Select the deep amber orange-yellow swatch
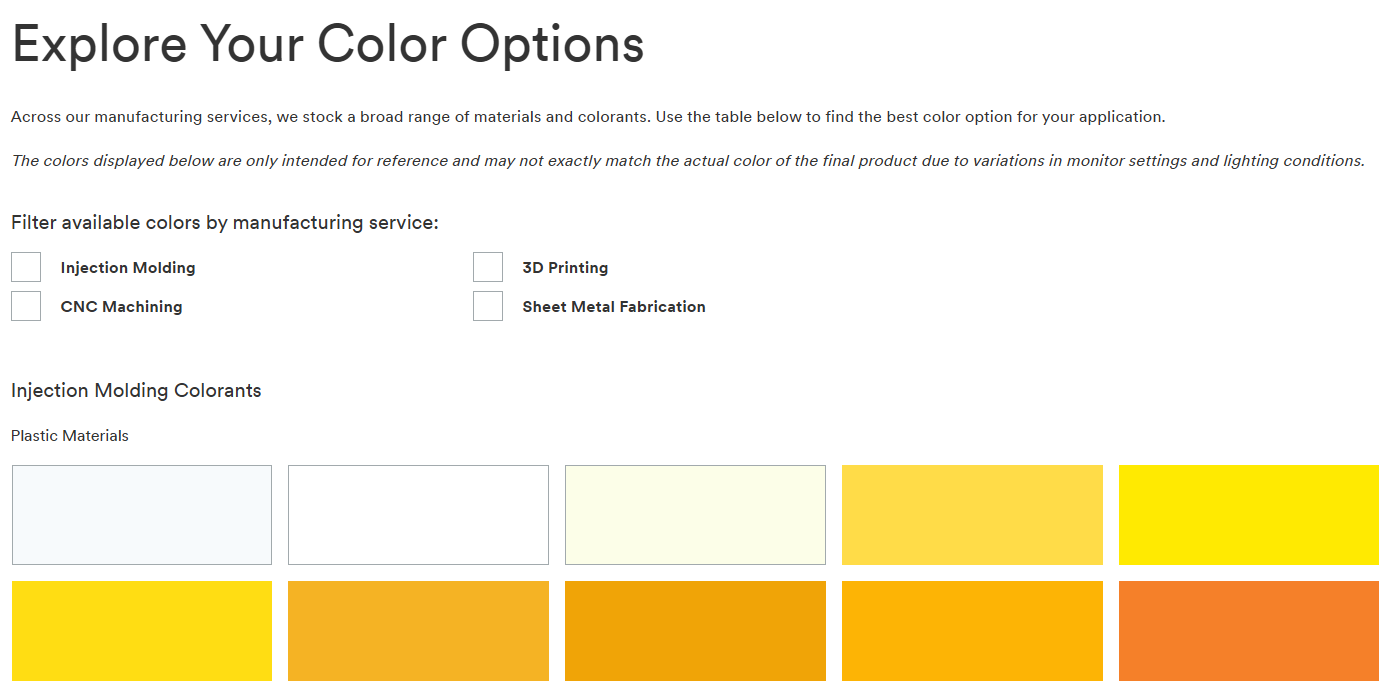 [972, 630]
